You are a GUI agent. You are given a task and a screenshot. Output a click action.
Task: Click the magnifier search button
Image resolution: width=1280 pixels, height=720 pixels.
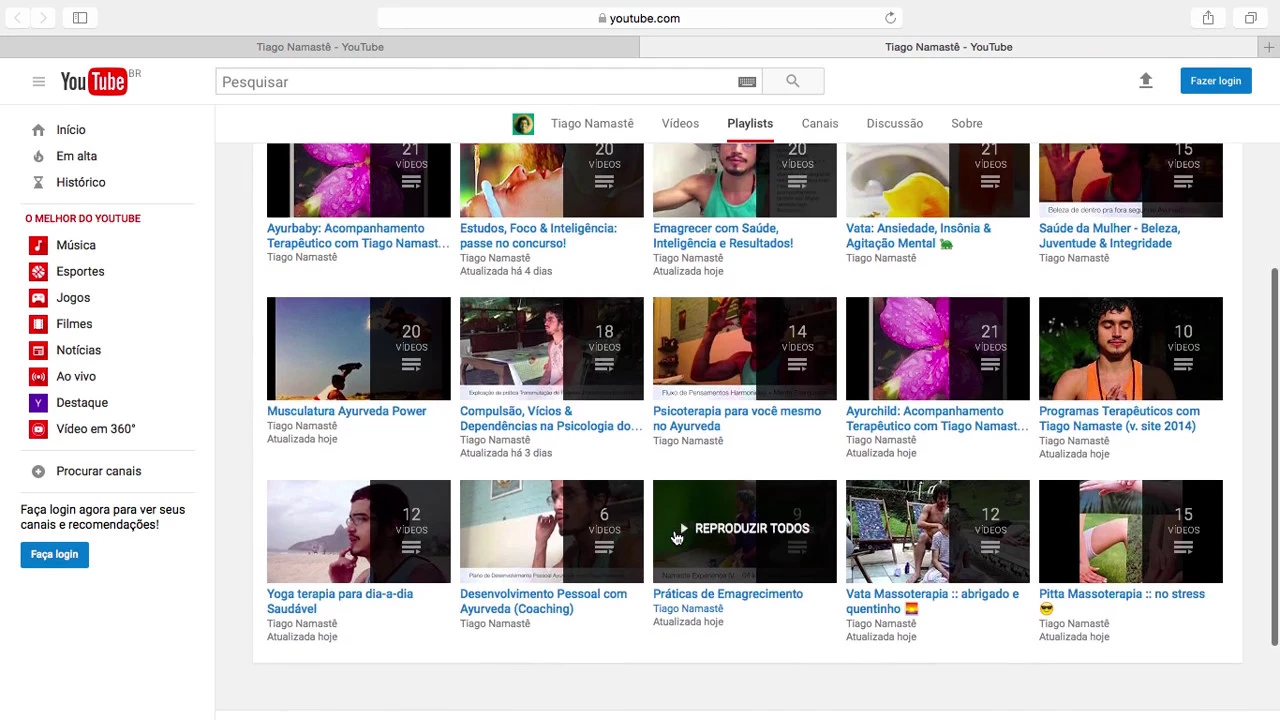(x=793, y=81)
